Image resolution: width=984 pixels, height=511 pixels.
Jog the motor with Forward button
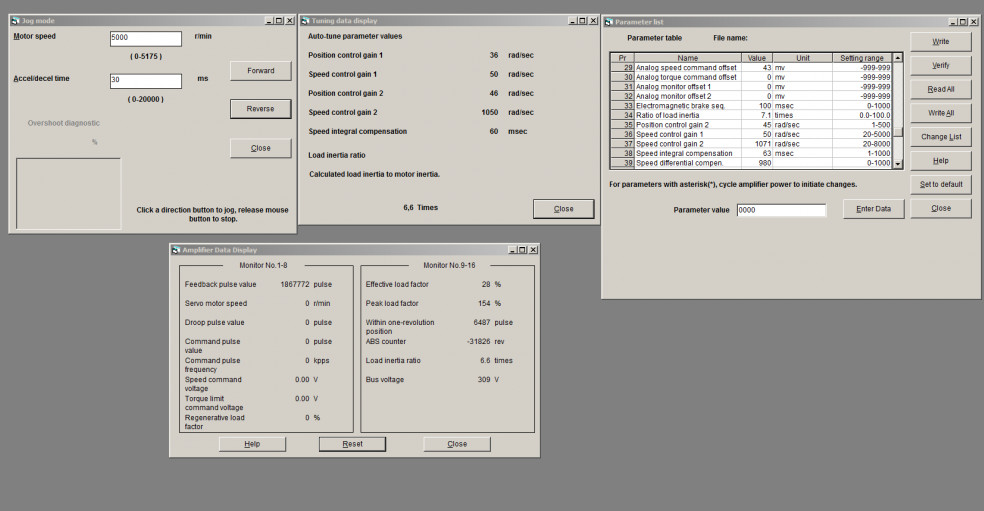pyautogui.click(x=260, y=71)
